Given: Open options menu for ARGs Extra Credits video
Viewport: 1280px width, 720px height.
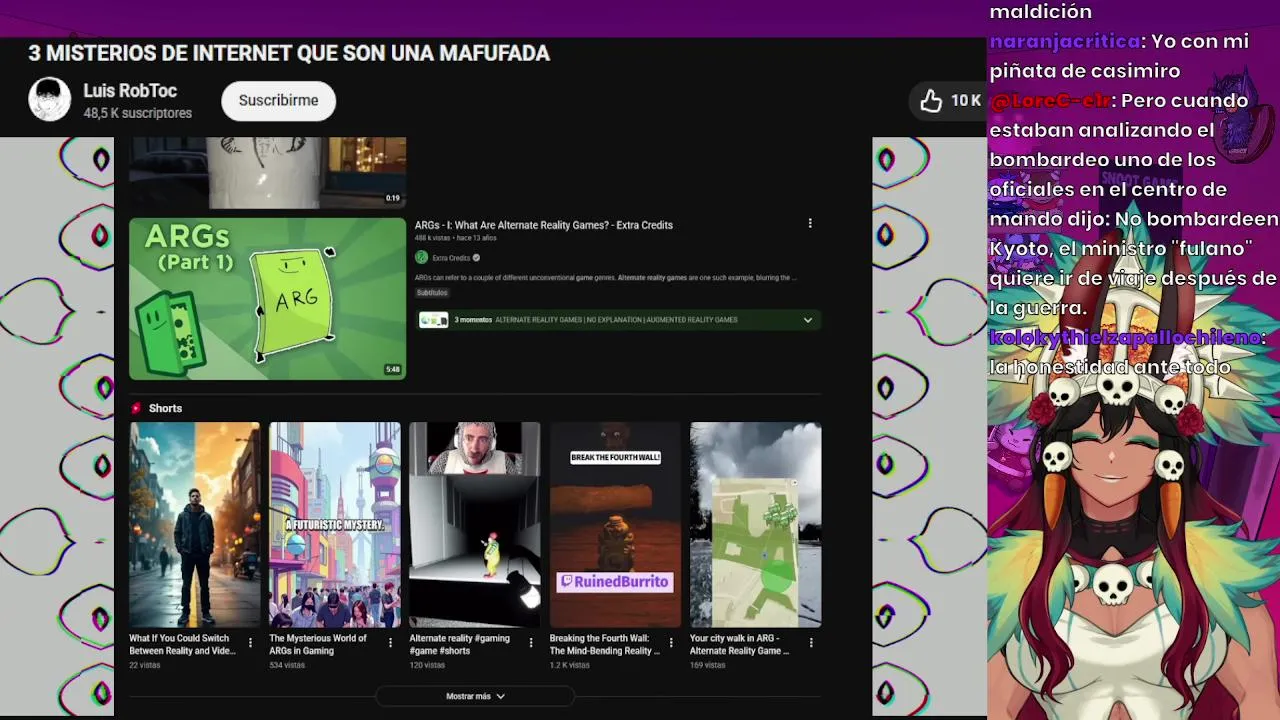Looking at the screenshot, I should [x=810, y=224].
